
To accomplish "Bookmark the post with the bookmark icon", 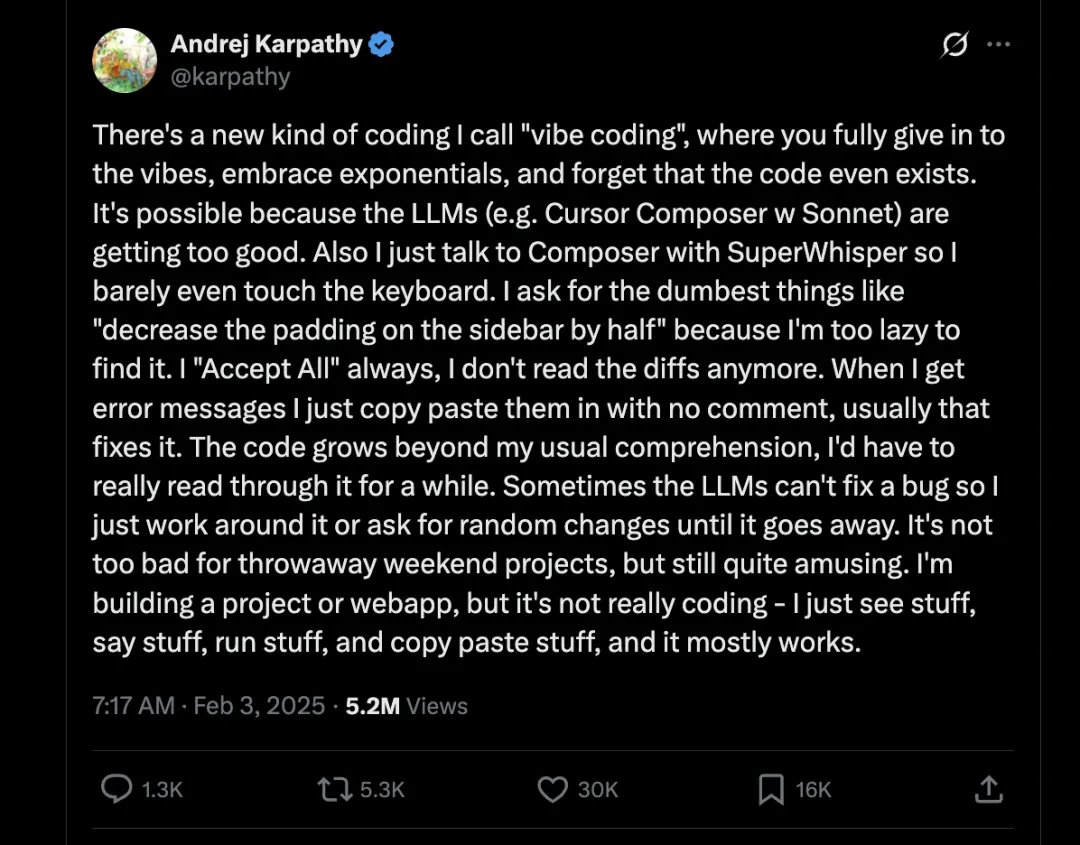I will [x=771, y=790].
